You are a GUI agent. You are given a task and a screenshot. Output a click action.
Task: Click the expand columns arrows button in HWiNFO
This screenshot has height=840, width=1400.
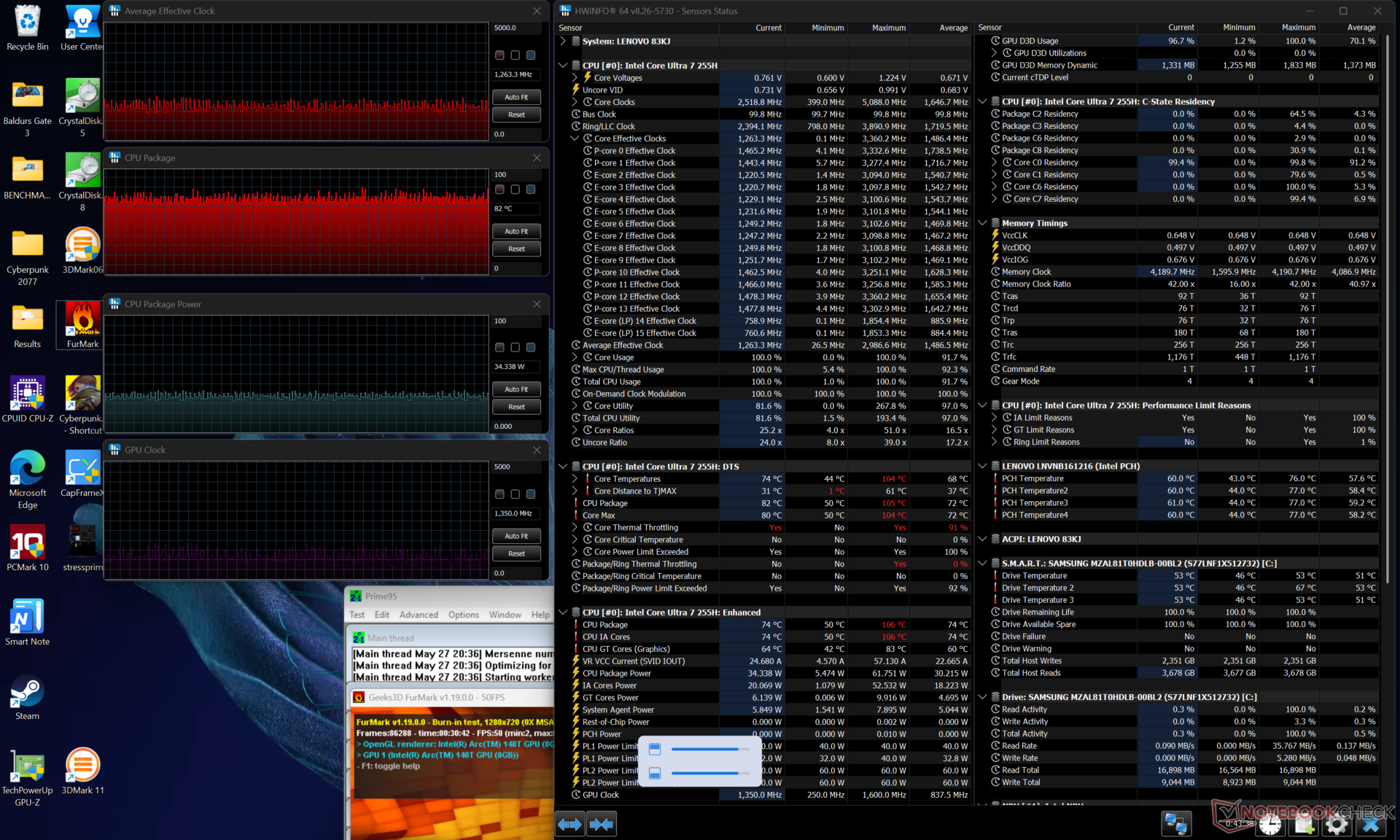[569, 824]
